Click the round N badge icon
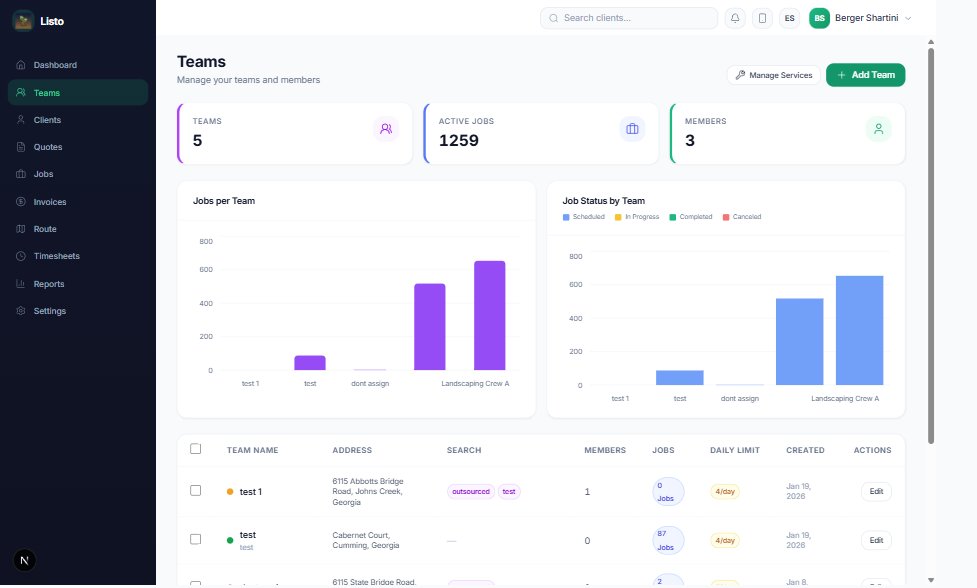This screenshot has width=977, height=588. coord(24,561)
